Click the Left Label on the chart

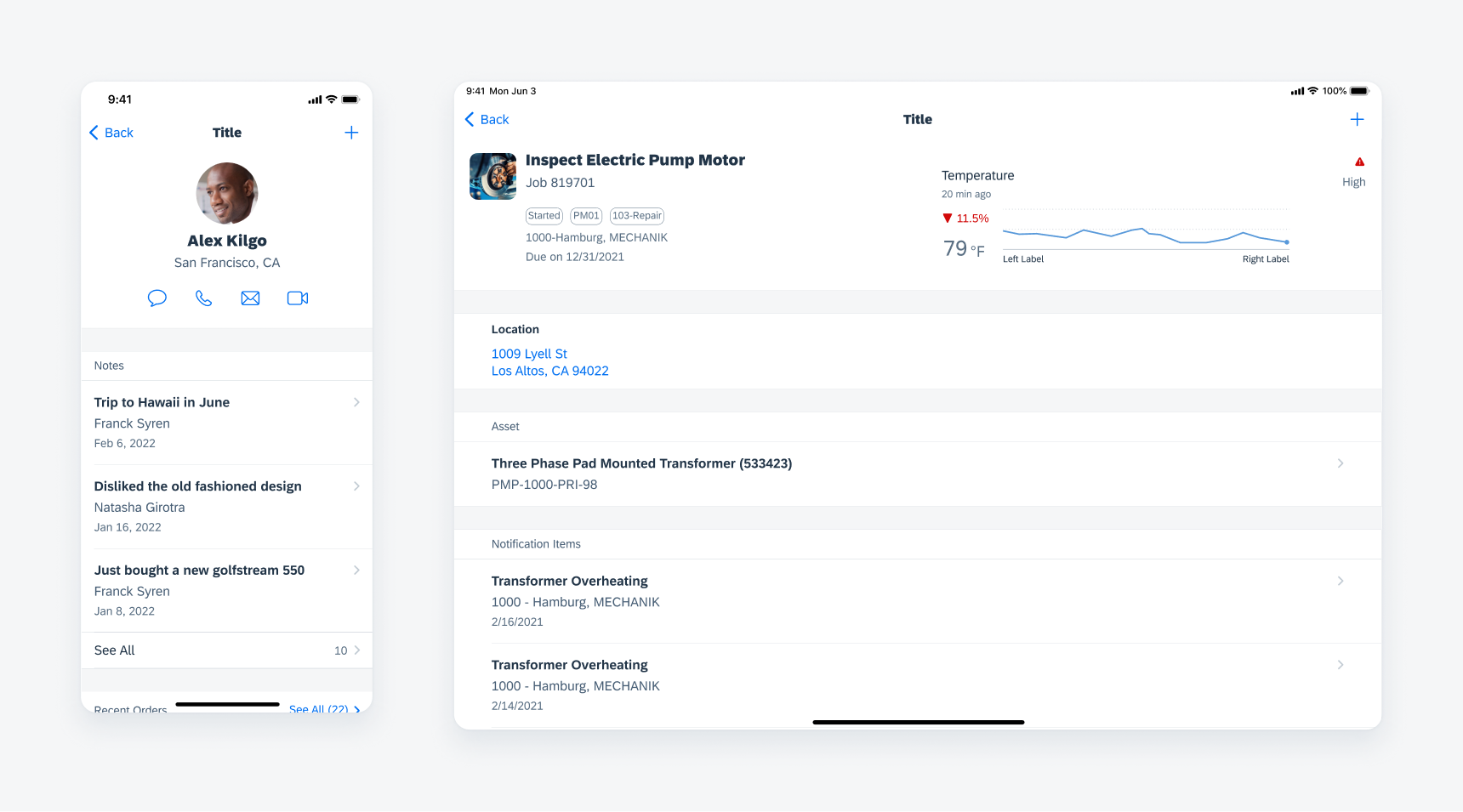click(1023, 259)
